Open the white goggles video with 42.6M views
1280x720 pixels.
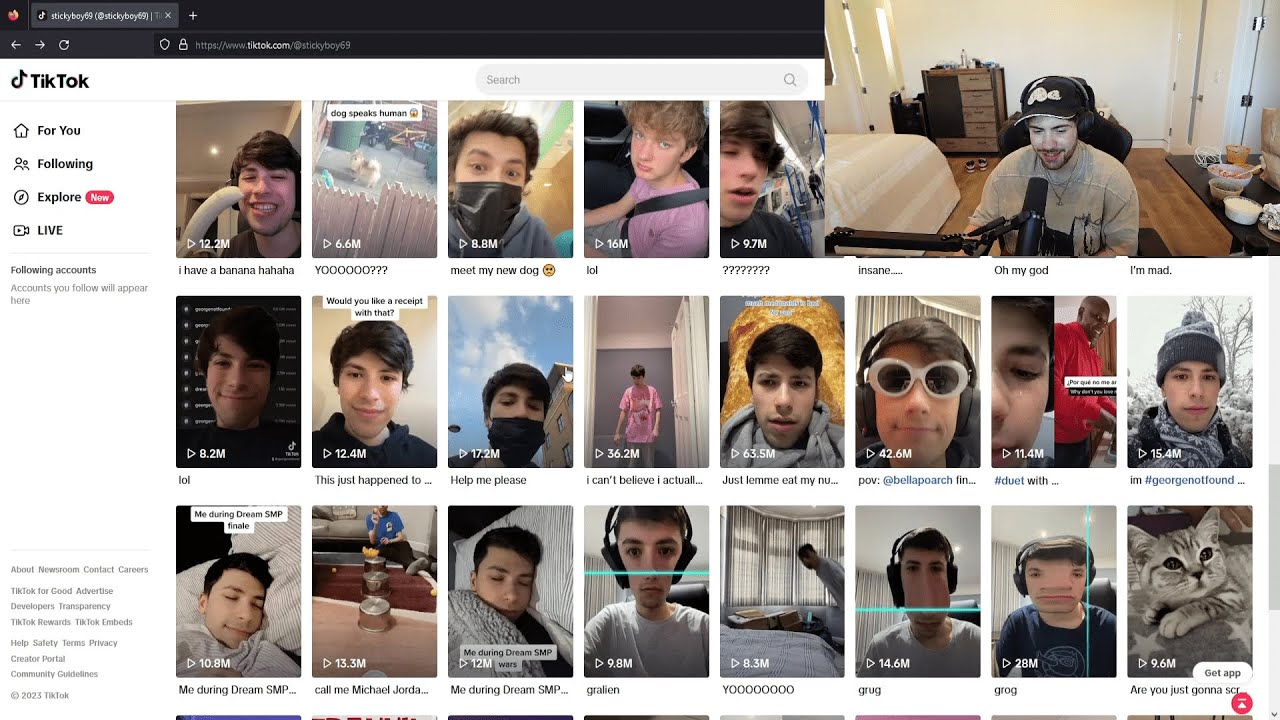tap(918, 382)
